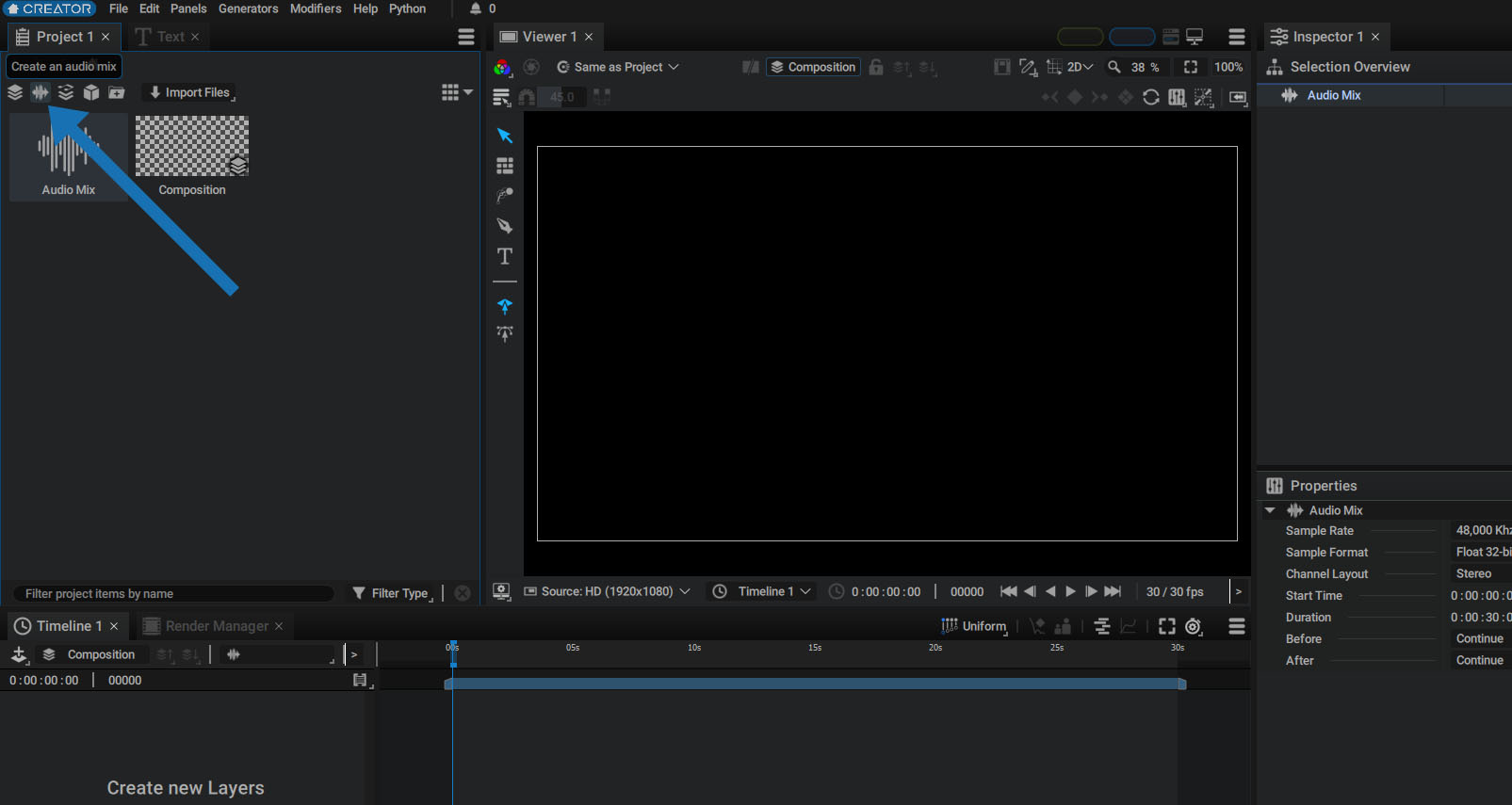
Task: Click the Create an audio mix icon
Action: pyautogui.click(x=41, y=92)
